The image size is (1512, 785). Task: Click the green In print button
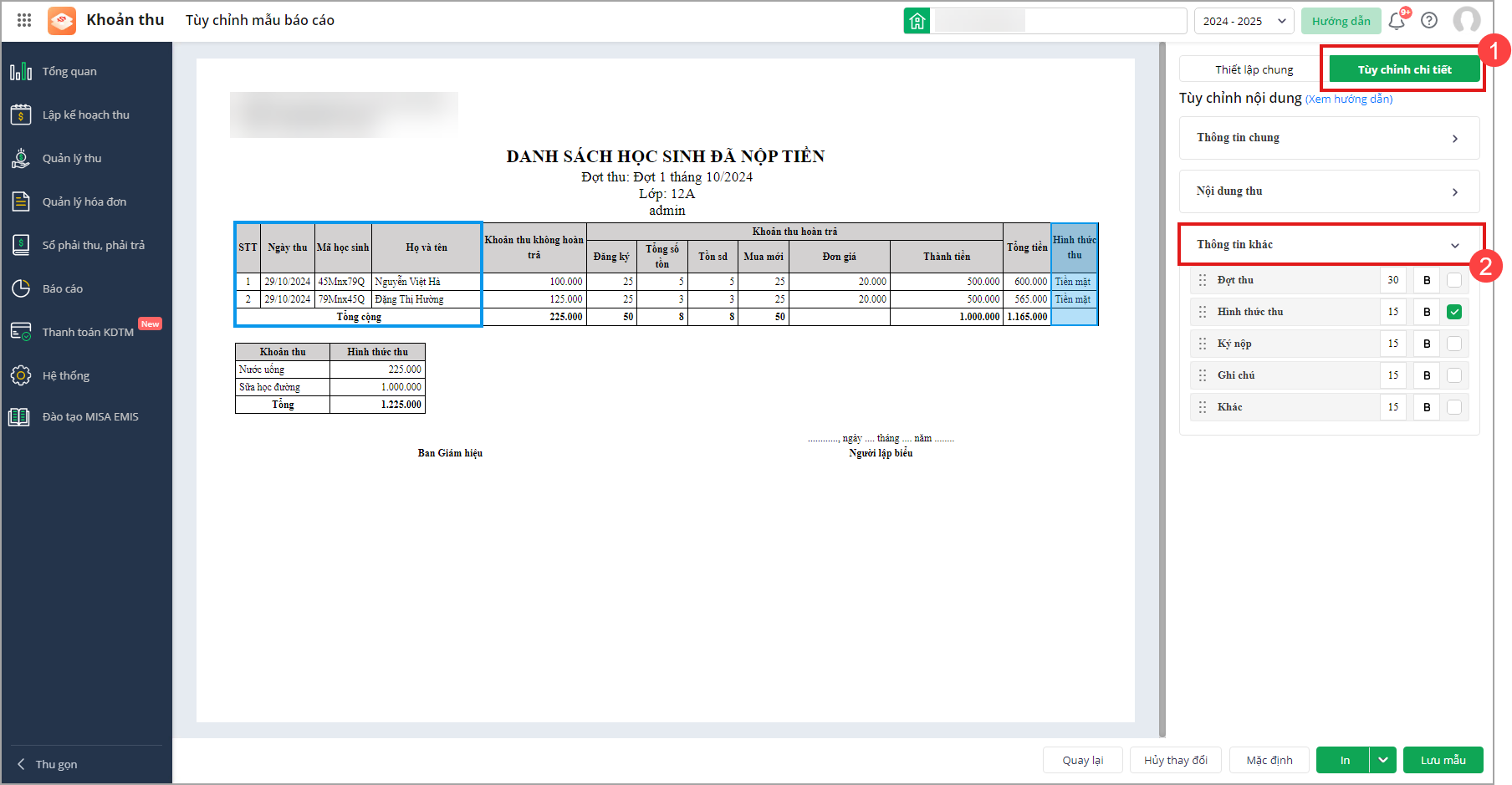[x=1343, y=760]
